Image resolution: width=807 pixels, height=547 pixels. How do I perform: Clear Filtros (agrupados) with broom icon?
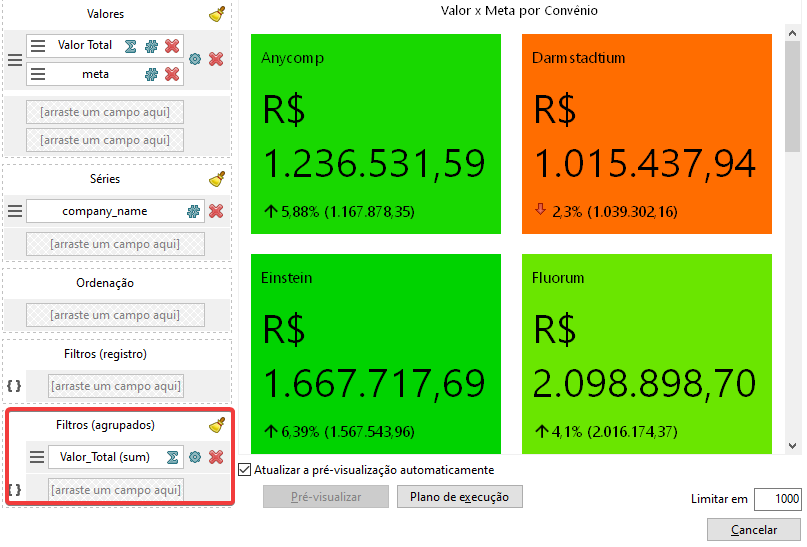click(x=217, y=426)
